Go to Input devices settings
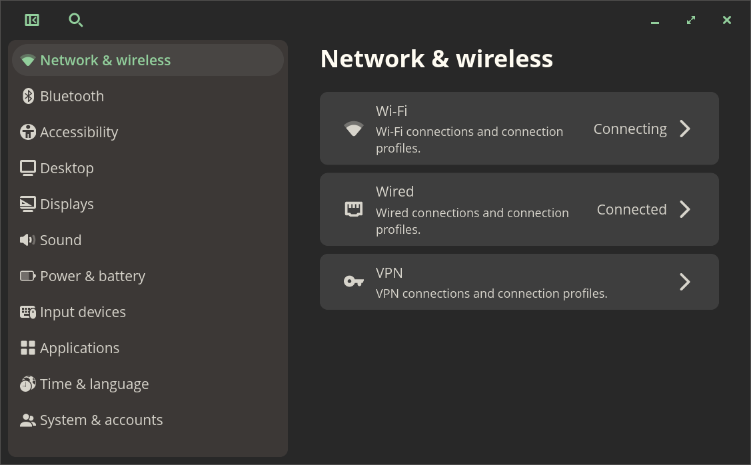The width and height of the screenshot is (751, 465). 82,312
